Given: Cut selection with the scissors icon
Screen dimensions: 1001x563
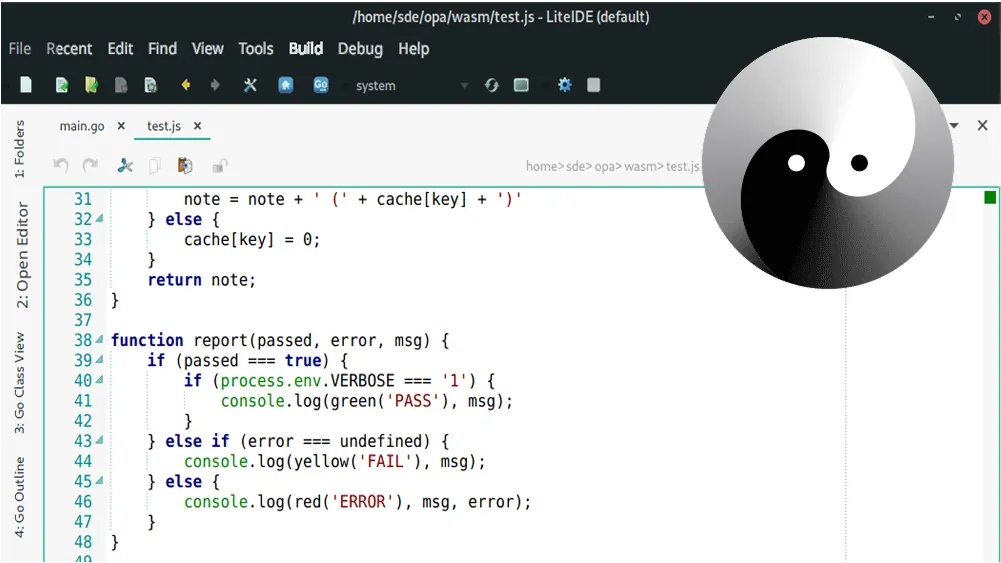Looking at the screenshot, I should click(125, 166).
